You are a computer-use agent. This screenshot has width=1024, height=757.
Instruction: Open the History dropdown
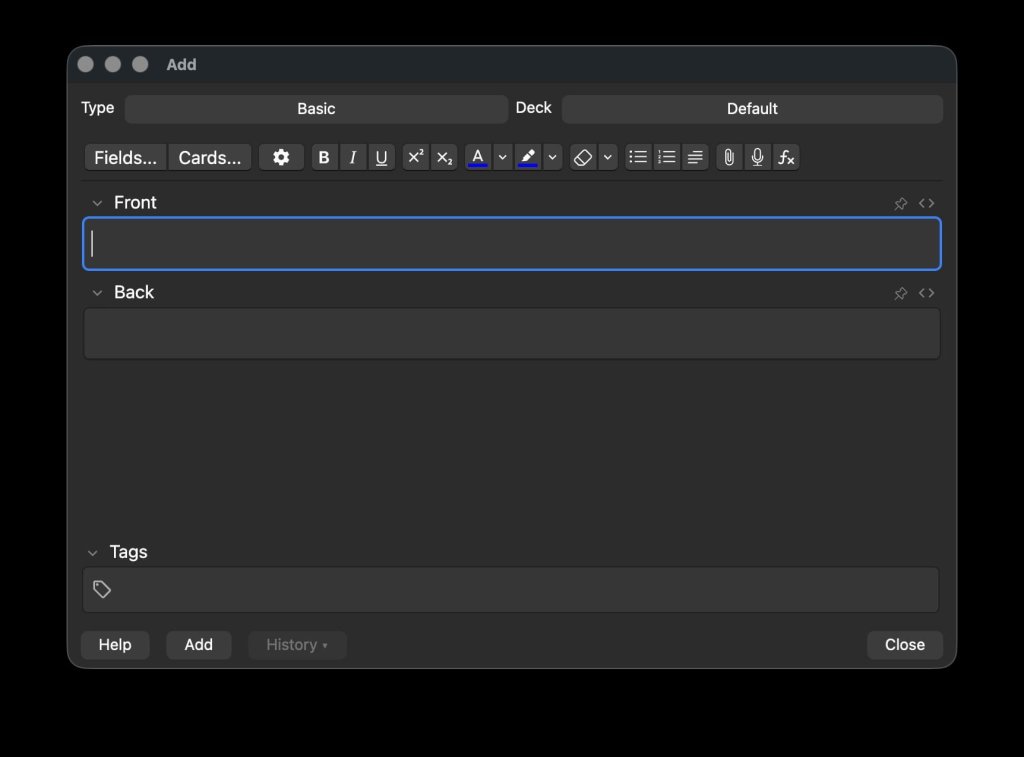297,645
